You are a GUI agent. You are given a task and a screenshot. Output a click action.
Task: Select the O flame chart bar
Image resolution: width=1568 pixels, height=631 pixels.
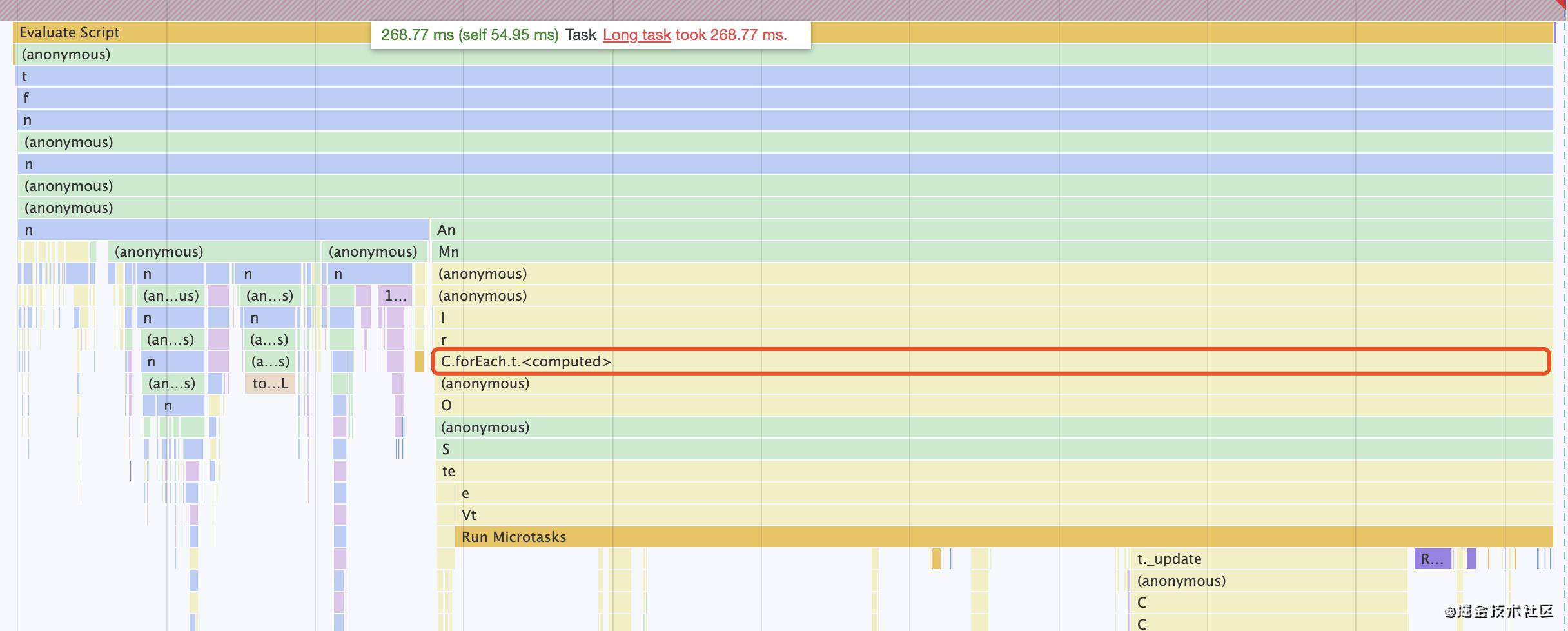coord(994,405)
